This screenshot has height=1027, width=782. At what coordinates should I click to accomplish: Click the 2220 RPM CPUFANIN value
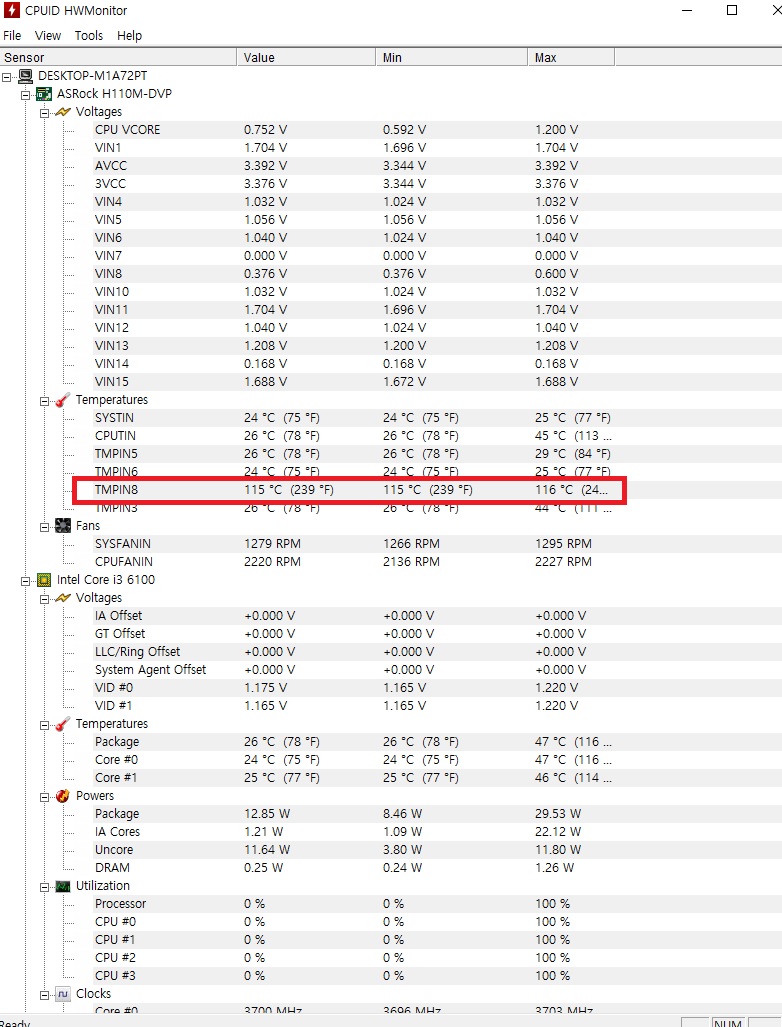tap(272, 561)
